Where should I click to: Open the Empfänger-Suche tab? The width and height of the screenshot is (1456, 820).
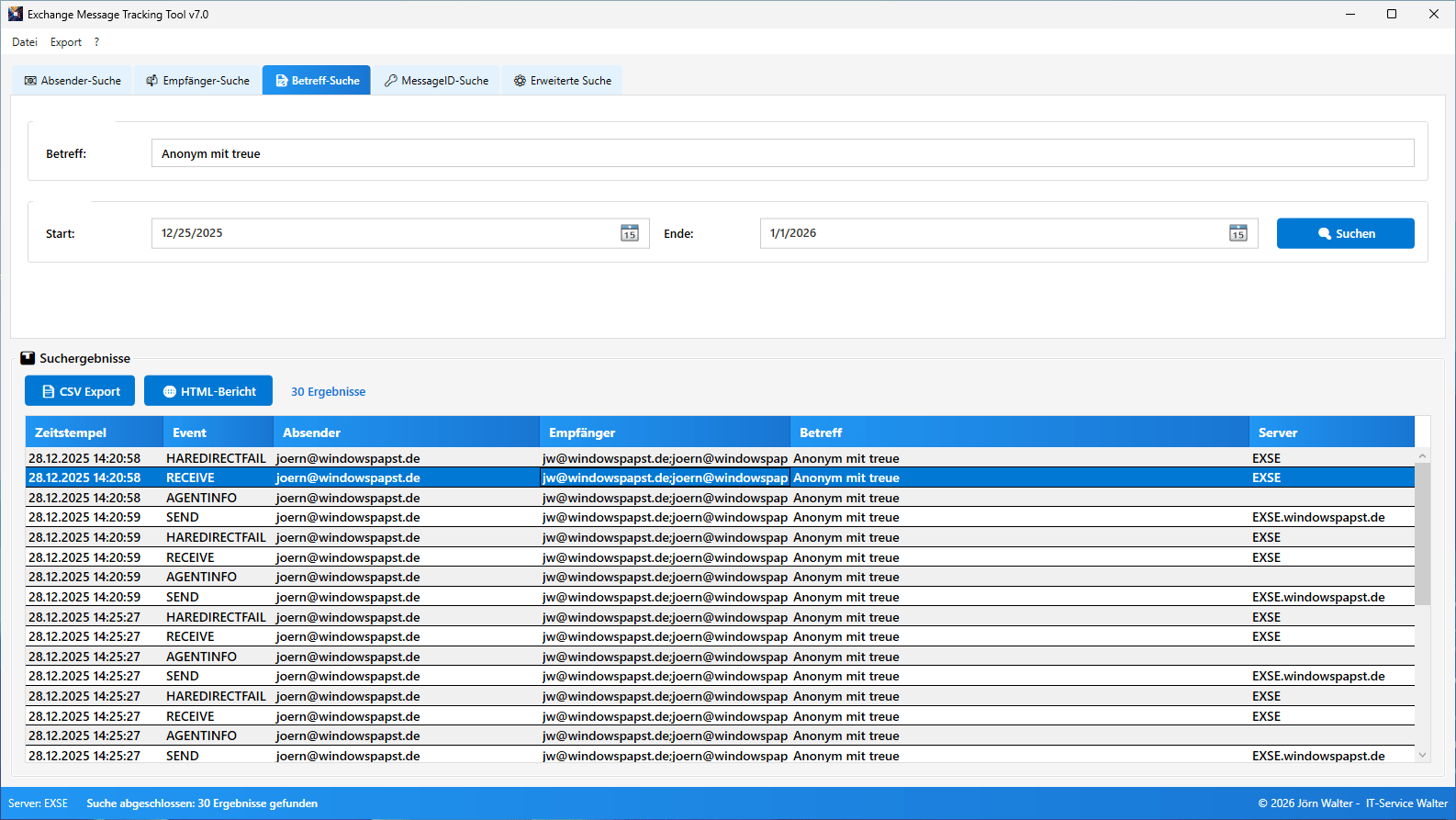click(197, 81)
